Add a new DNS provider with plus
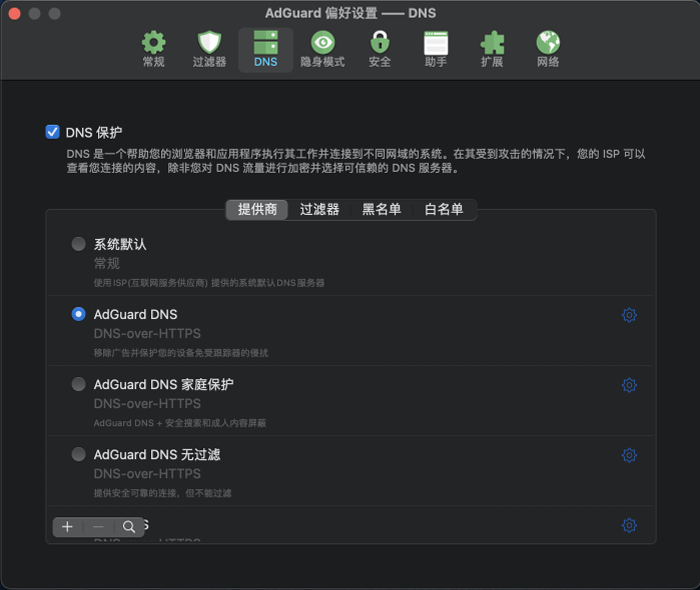Viewport: 700px width, 590px height. point(67,527)
